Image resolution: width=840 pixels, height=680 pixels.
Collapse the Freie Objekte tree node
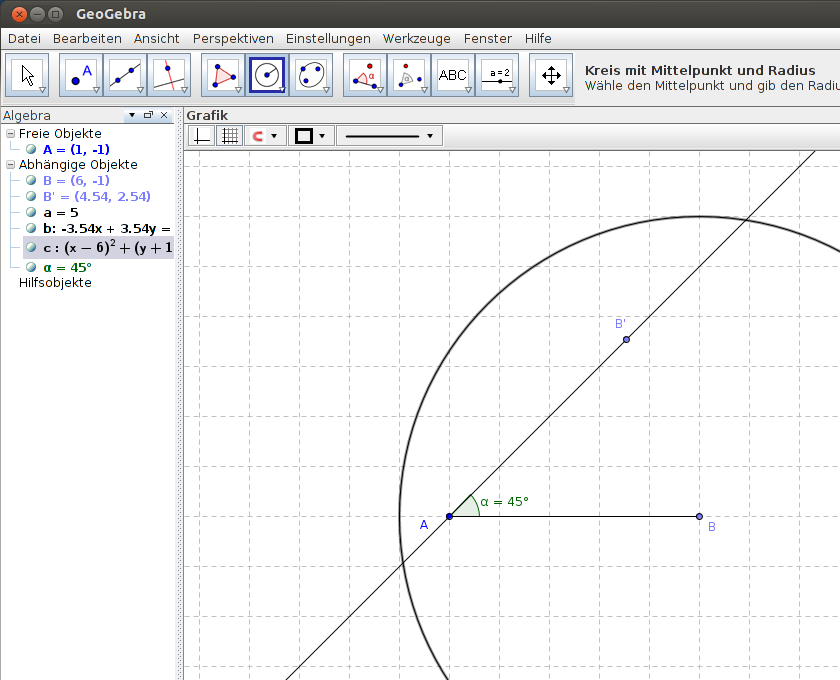pos(10,133)
